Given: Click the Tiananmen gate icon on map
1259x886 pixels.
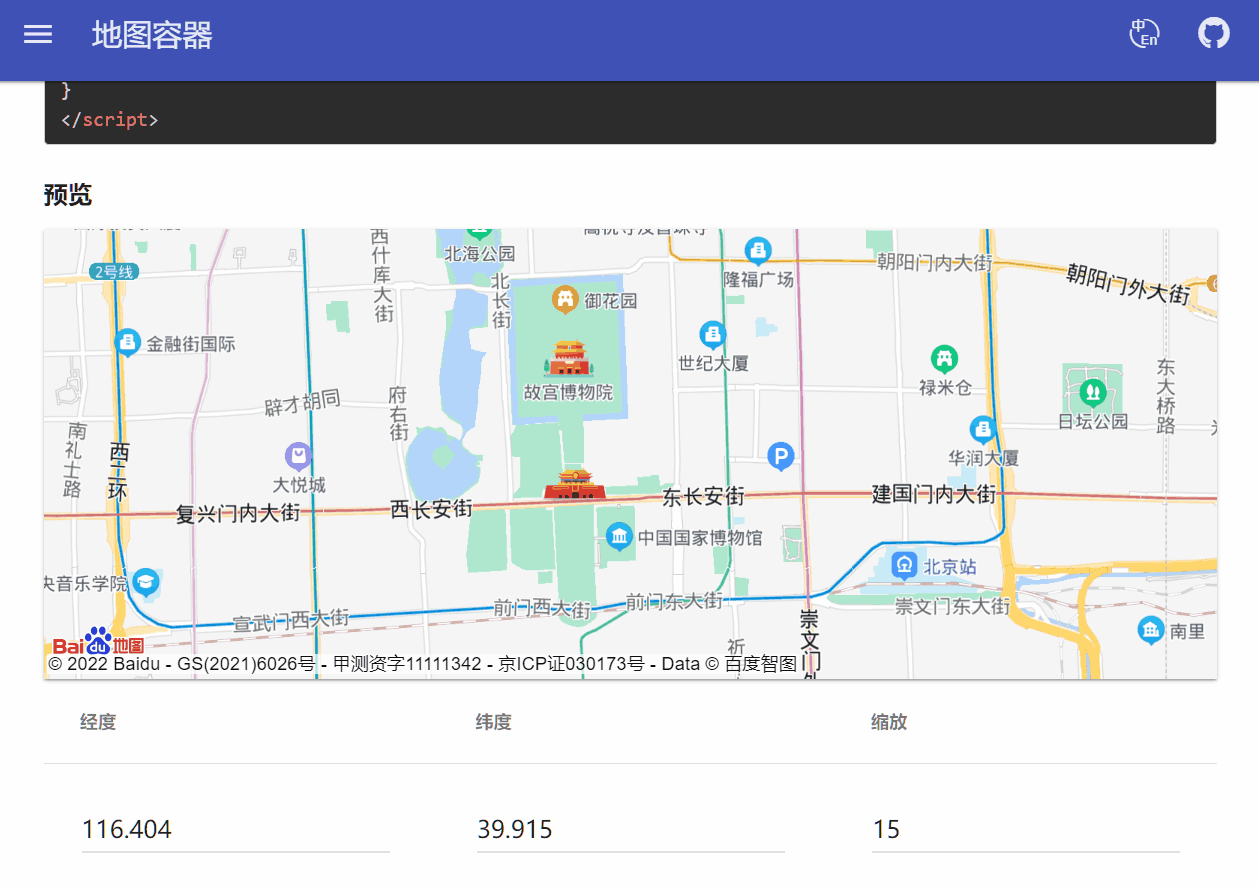Looking at the screenshot, I should pos(574,484).
